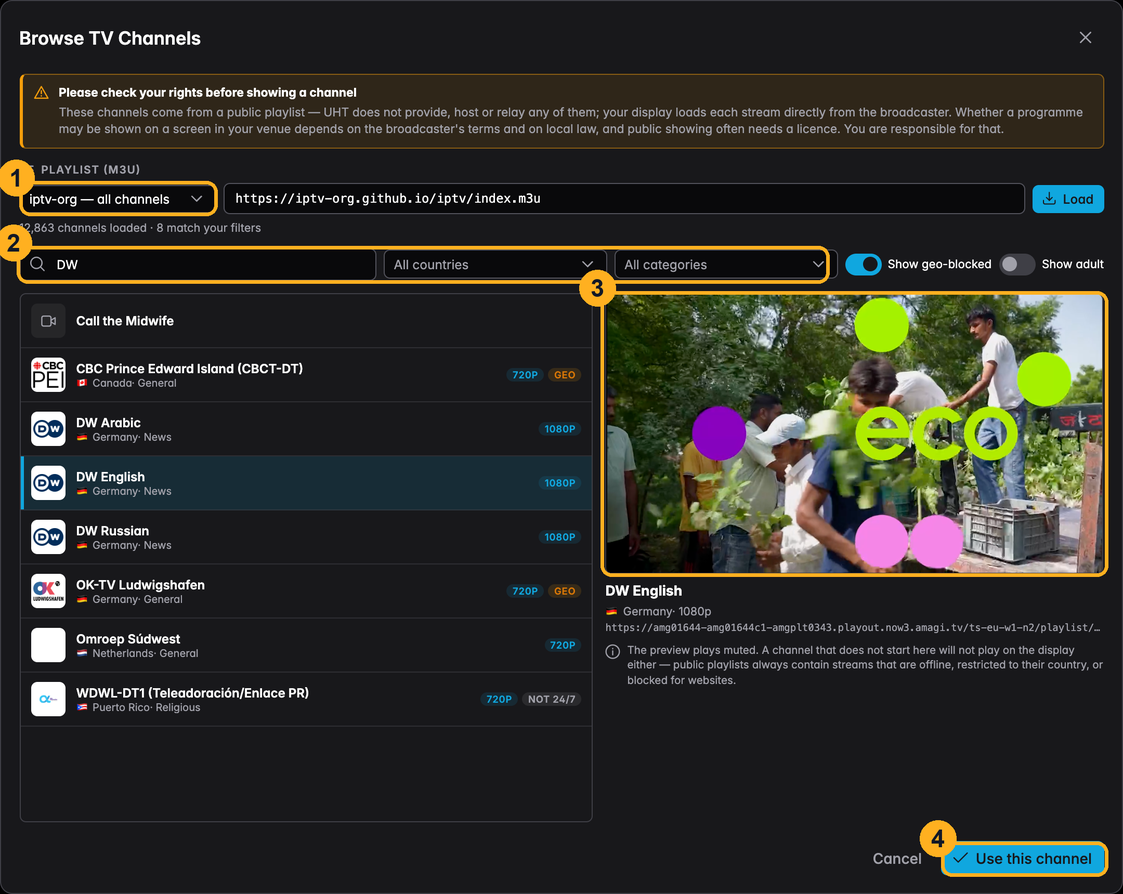
Task: Click the DW Arabic channel logo
Action: click(48, 429)
